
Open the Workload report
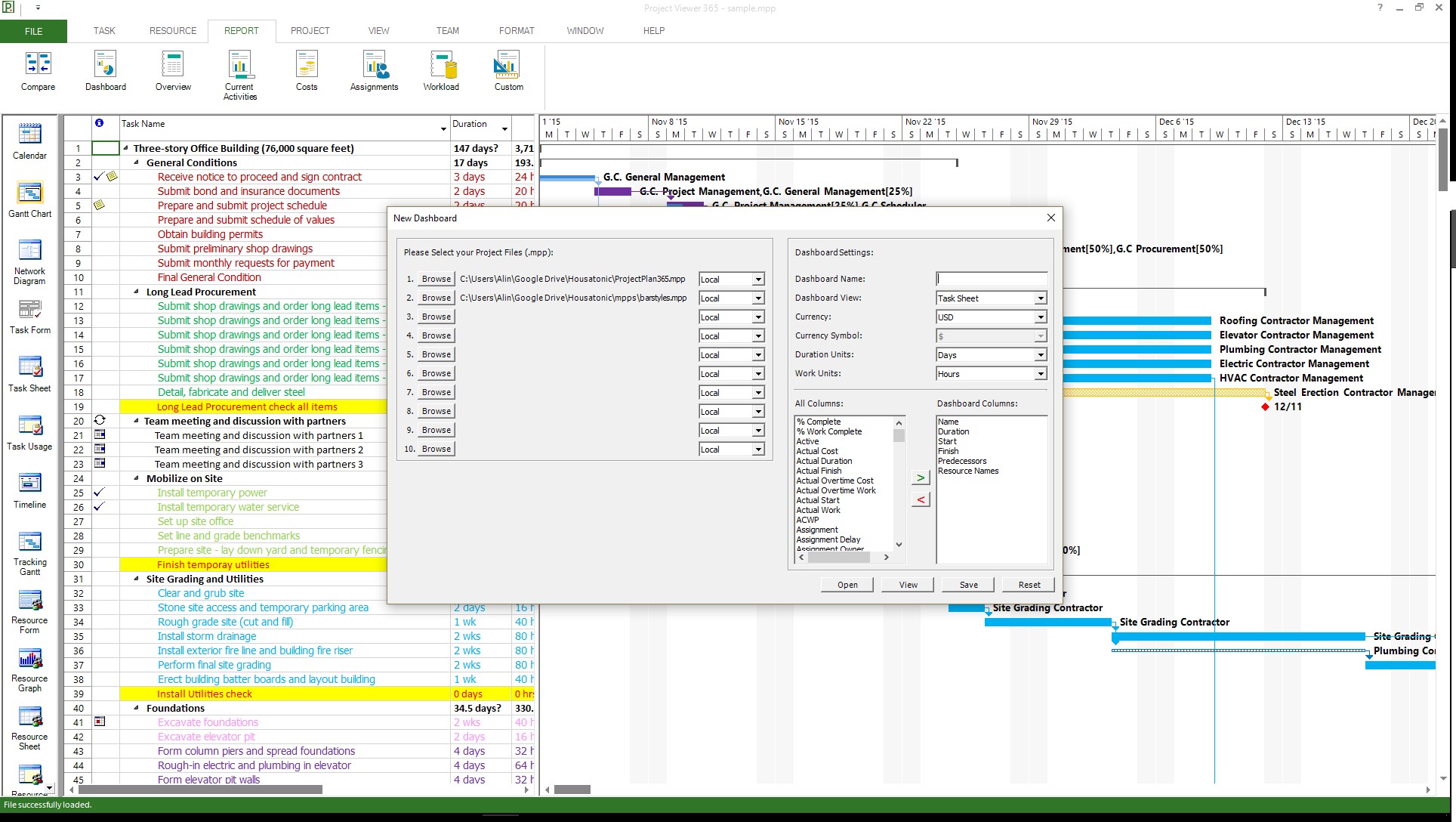[x=441, y=70]
